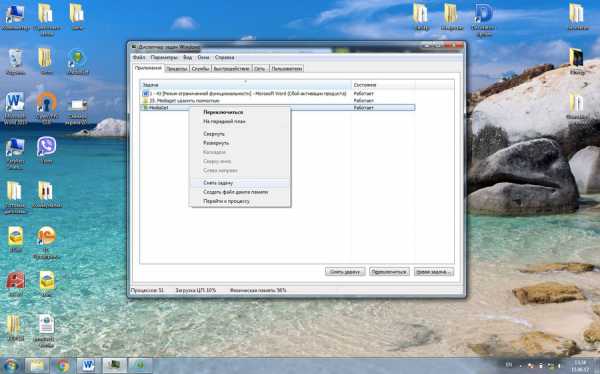Click the Переключиться button at bottom
600x374 pixels.
coord(389,272)
